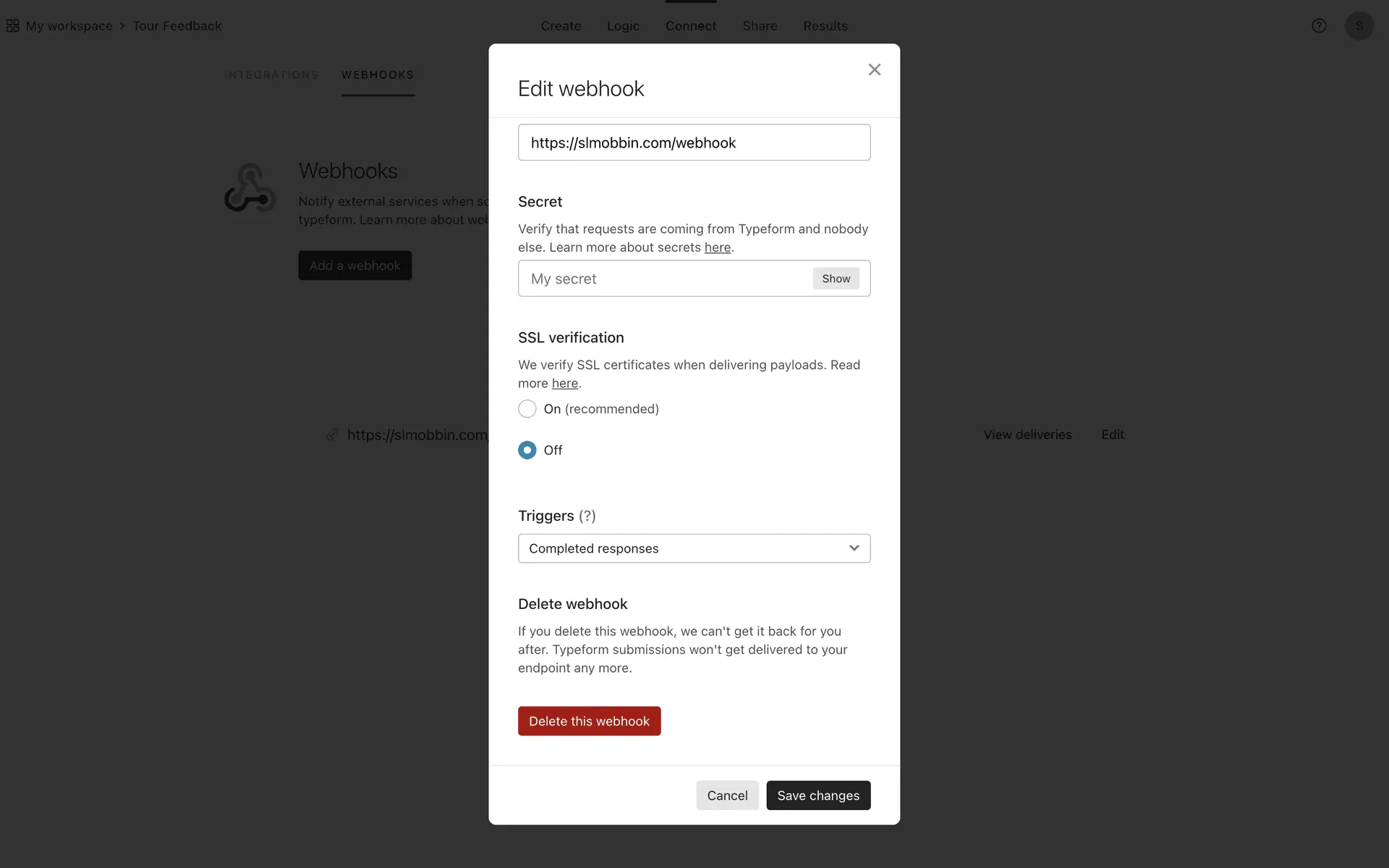The width and height of the screenshot is (1389, 868).
Task: Select SSL verification Off option
Action: click(x=527, y=450)
